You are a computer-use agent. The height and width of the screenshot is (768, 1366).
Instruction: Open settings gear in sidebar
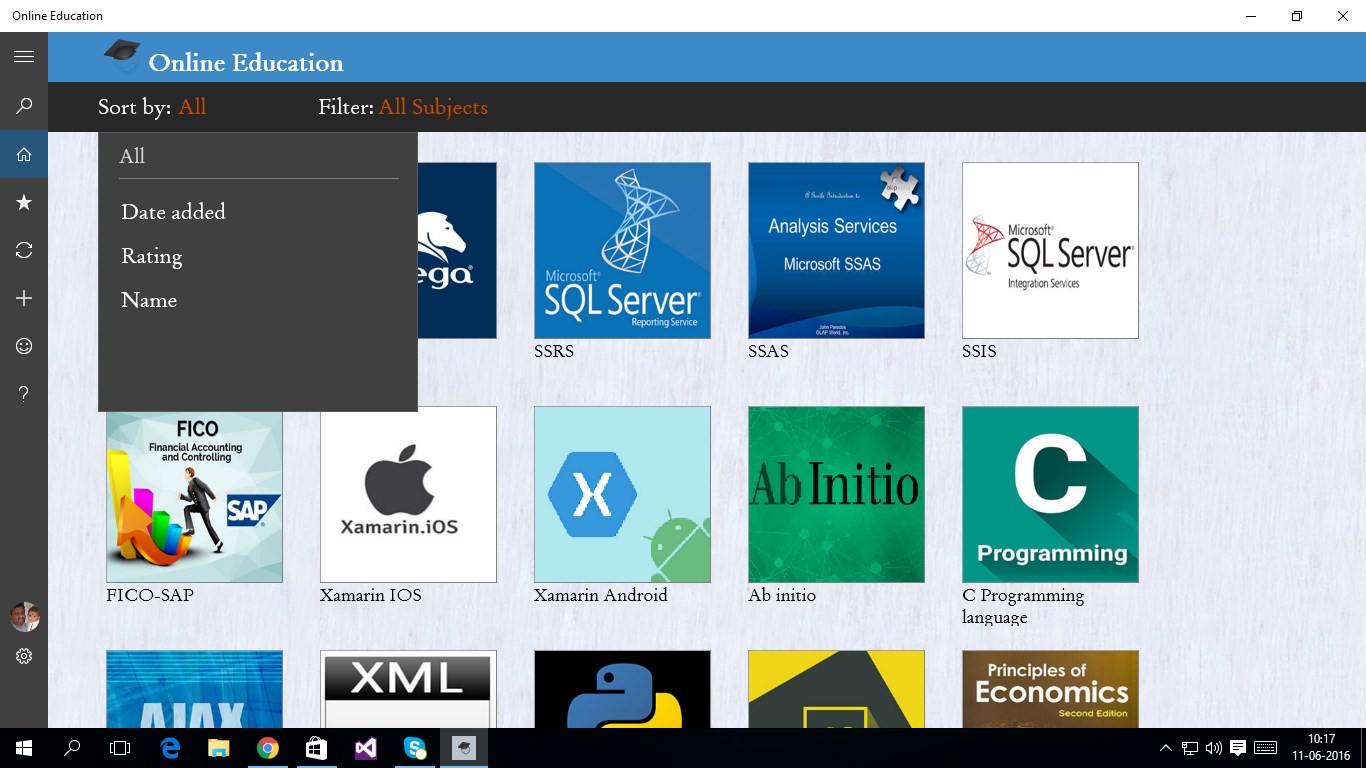click(x=24, y=656)
